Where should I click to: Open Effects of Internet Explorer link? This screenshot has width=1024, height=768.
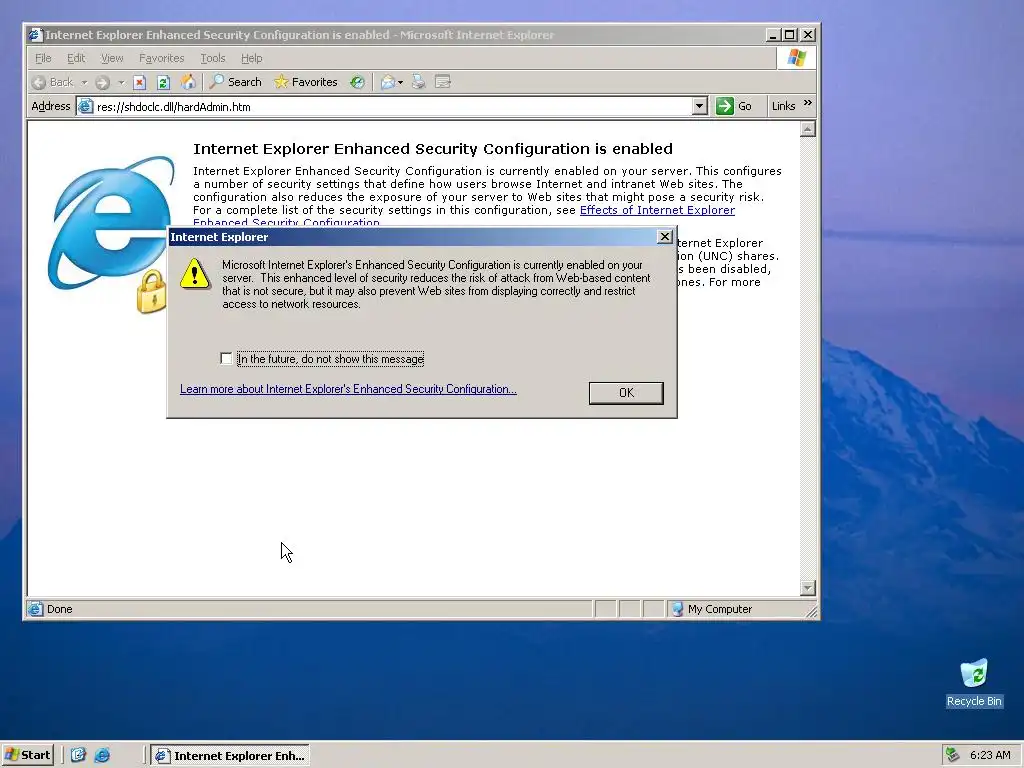(657, 210)
